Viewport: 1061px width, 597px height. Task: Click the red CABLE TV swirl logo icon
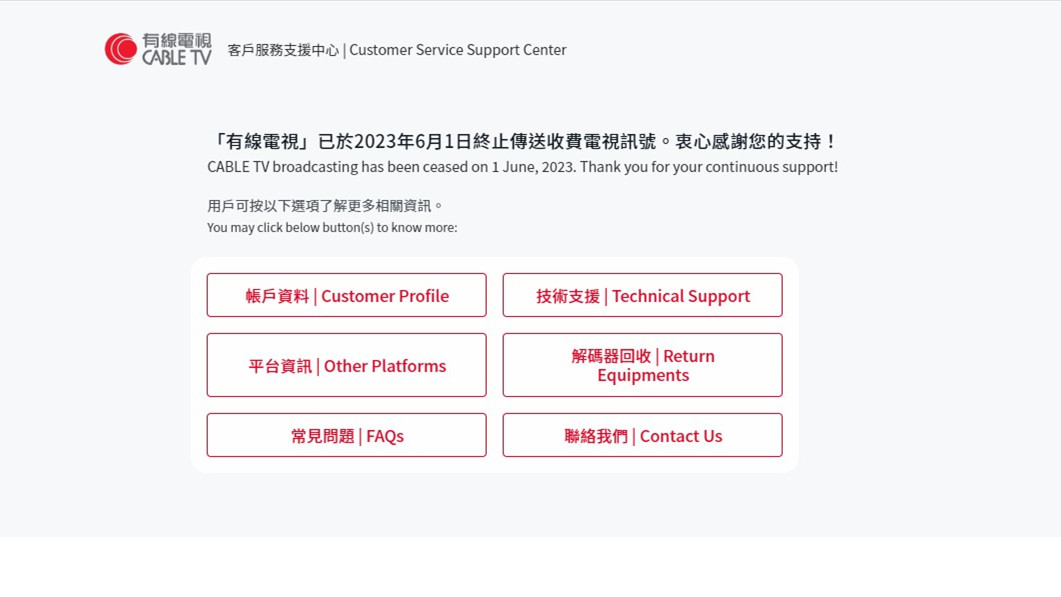pos(121,49)
